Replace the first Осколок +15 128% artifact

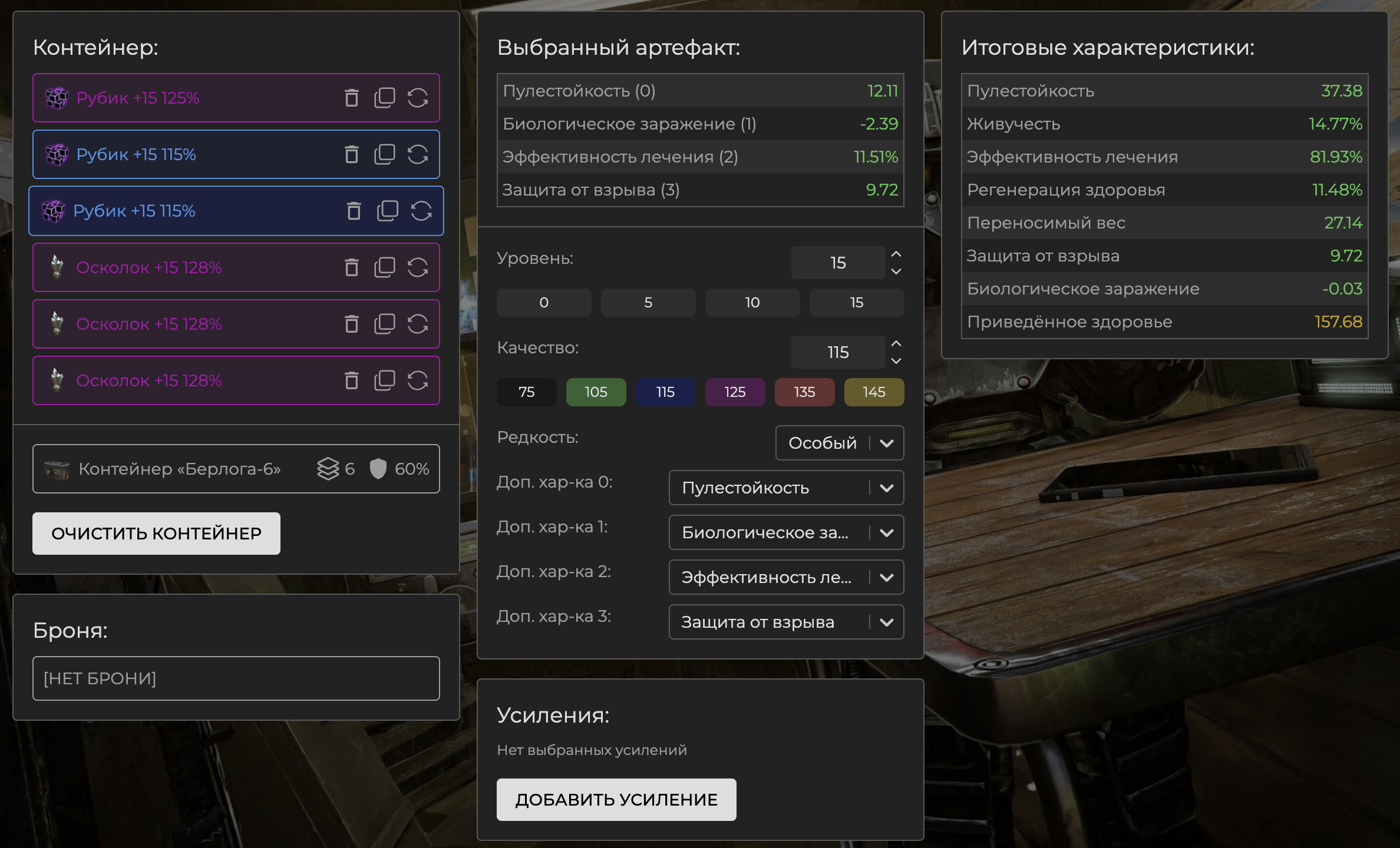tap(418, 267)
